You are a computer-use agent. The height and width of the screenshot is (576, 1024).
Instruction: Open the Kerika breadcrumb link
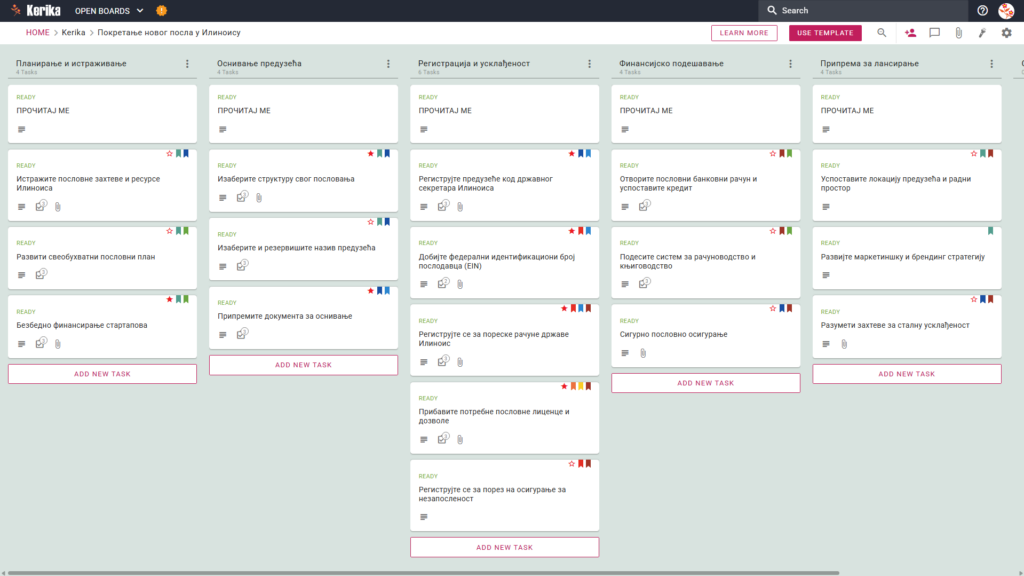tap(73, 33)
